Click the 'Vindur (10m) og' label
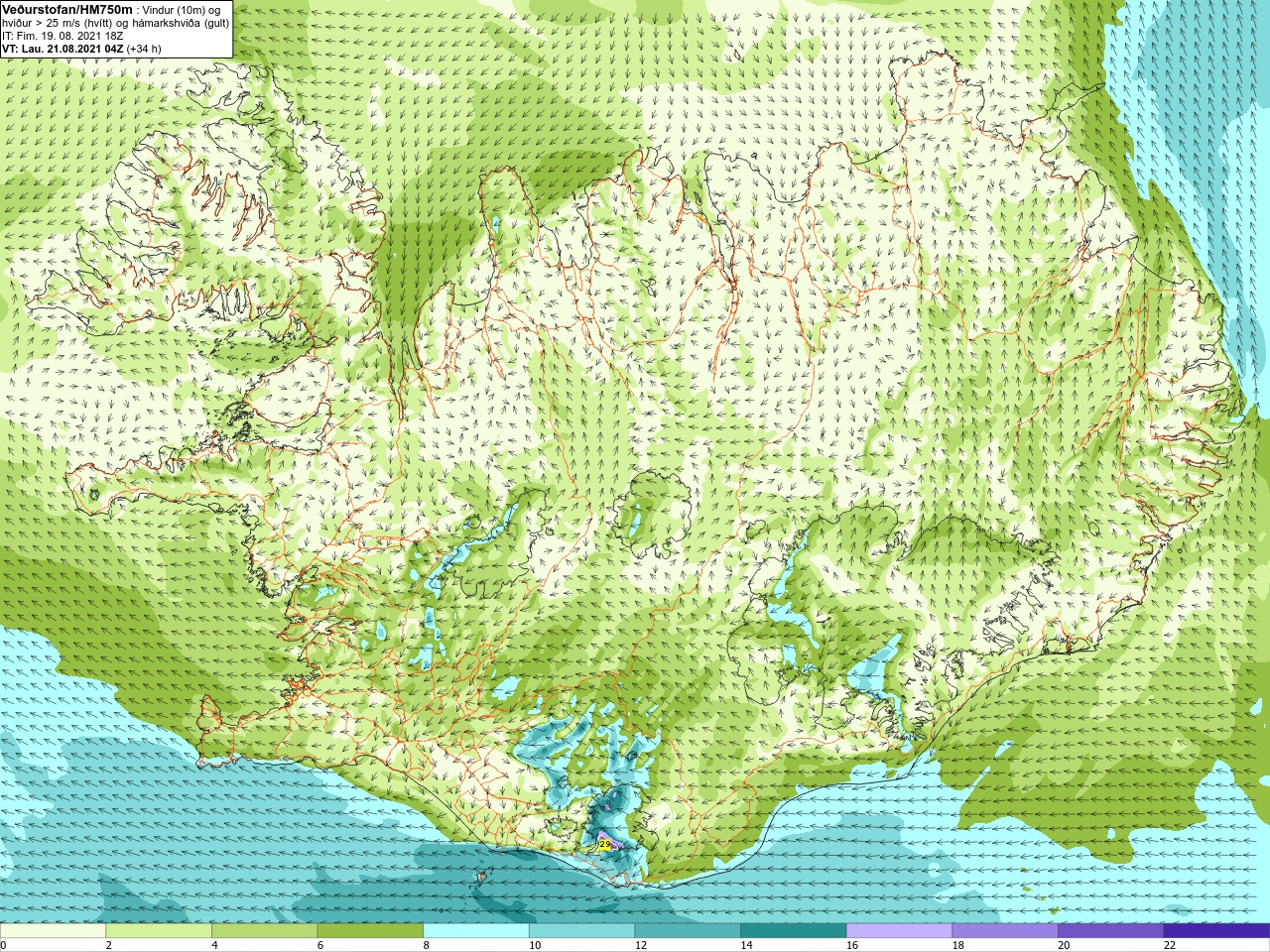Image resolution: width=1270 pixels, height=952 pixels. pyautogui.click(x=182, y=10)
